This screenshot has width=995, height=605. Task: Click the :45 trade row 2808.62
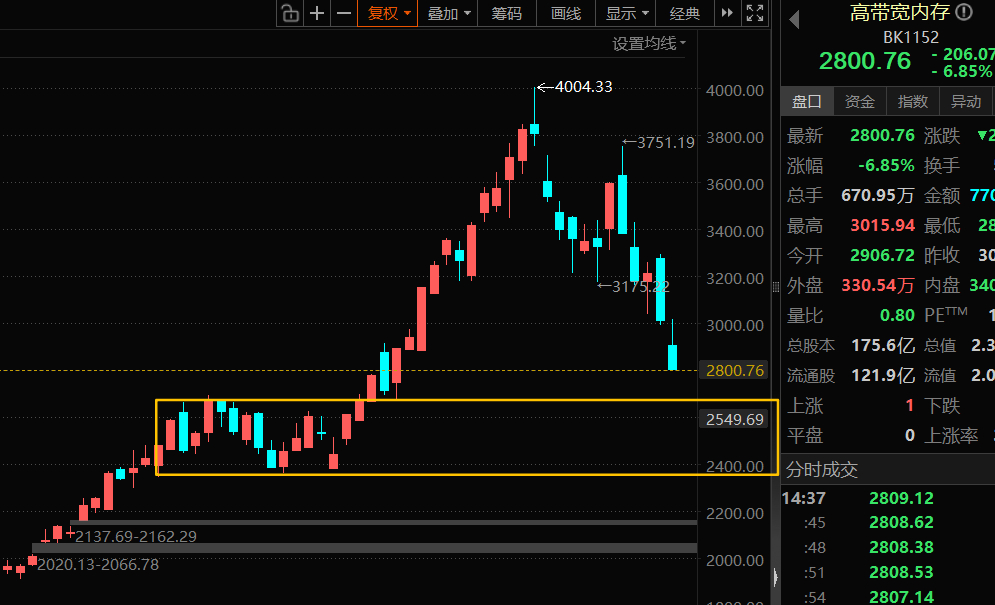(x=888, y=522)
